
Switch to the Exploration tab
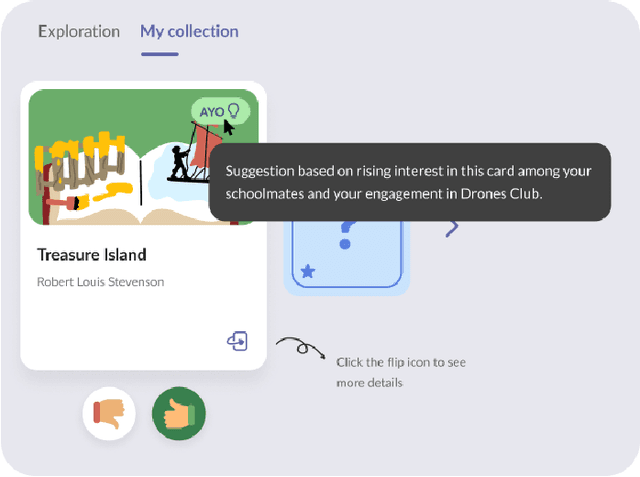click(78, 31)
